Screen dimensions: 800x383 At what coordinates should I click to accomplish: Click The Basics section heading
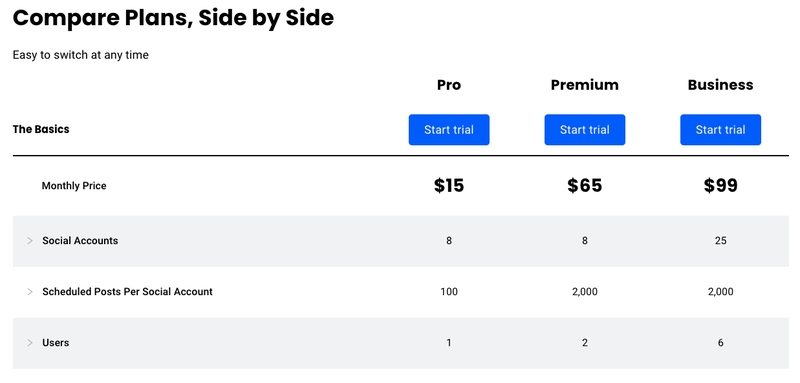click(x=41, y=129)
